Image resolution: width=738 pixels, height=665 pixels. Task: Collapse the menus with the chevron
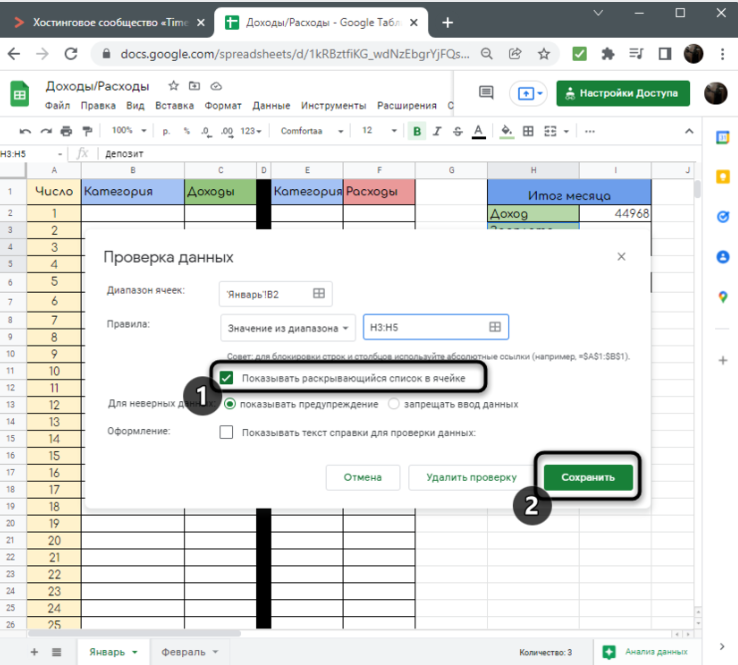689,131
